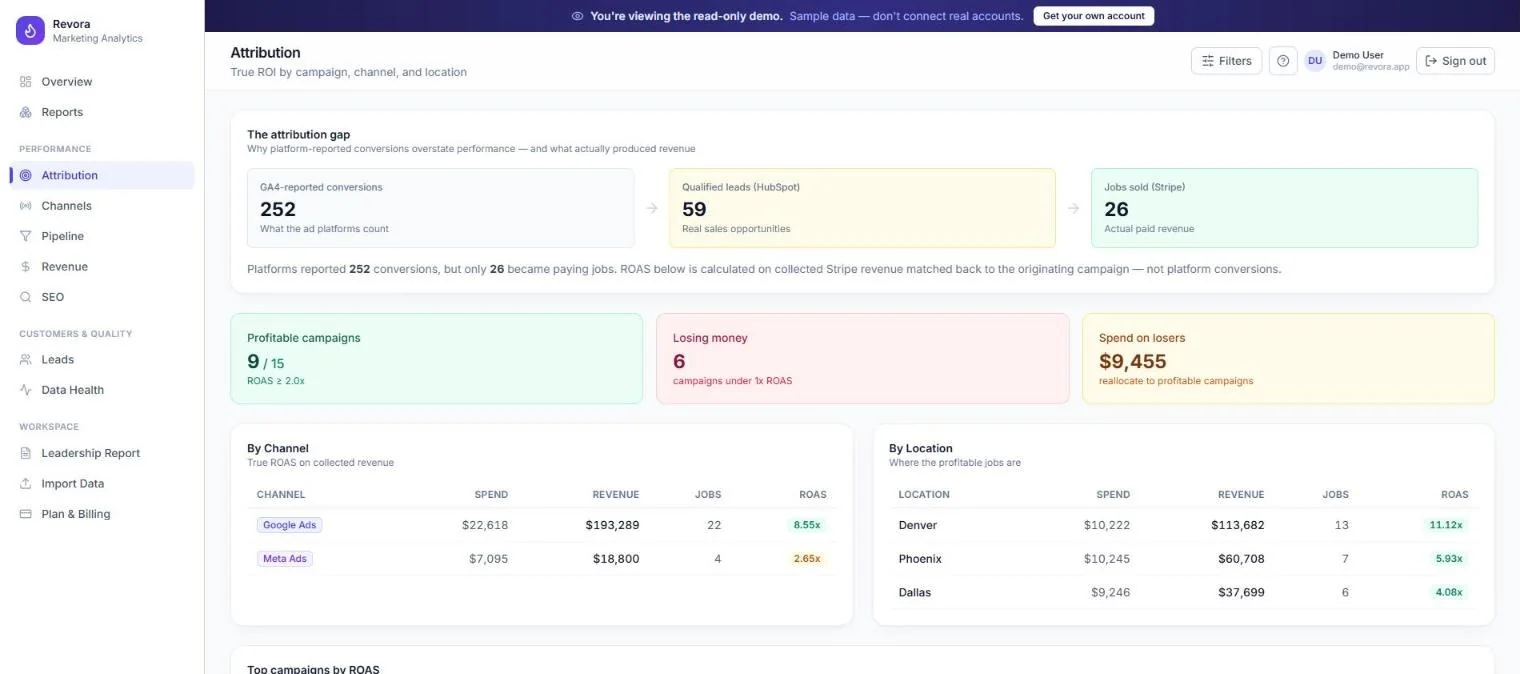
Task: Click the Losing money card
Action: (x=862, y=359)
